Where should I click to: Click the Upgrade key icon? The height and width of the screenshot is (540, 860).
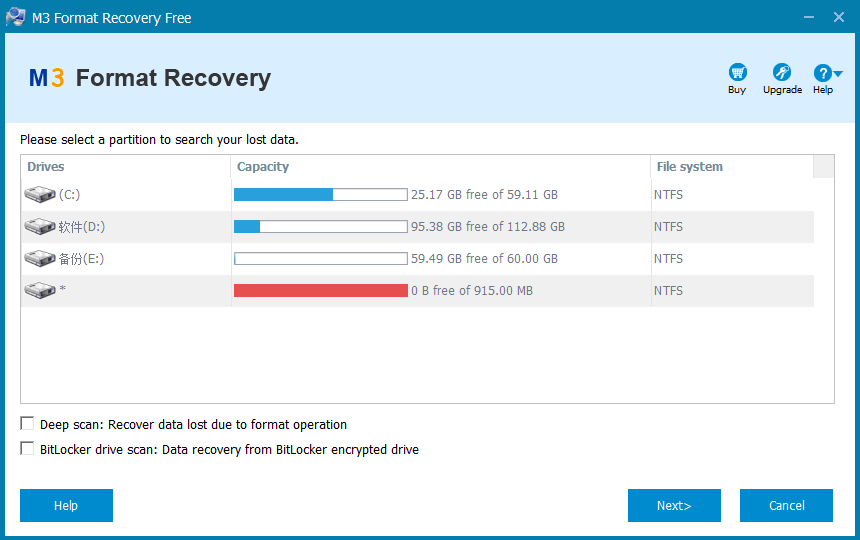[x=782, y=72]
